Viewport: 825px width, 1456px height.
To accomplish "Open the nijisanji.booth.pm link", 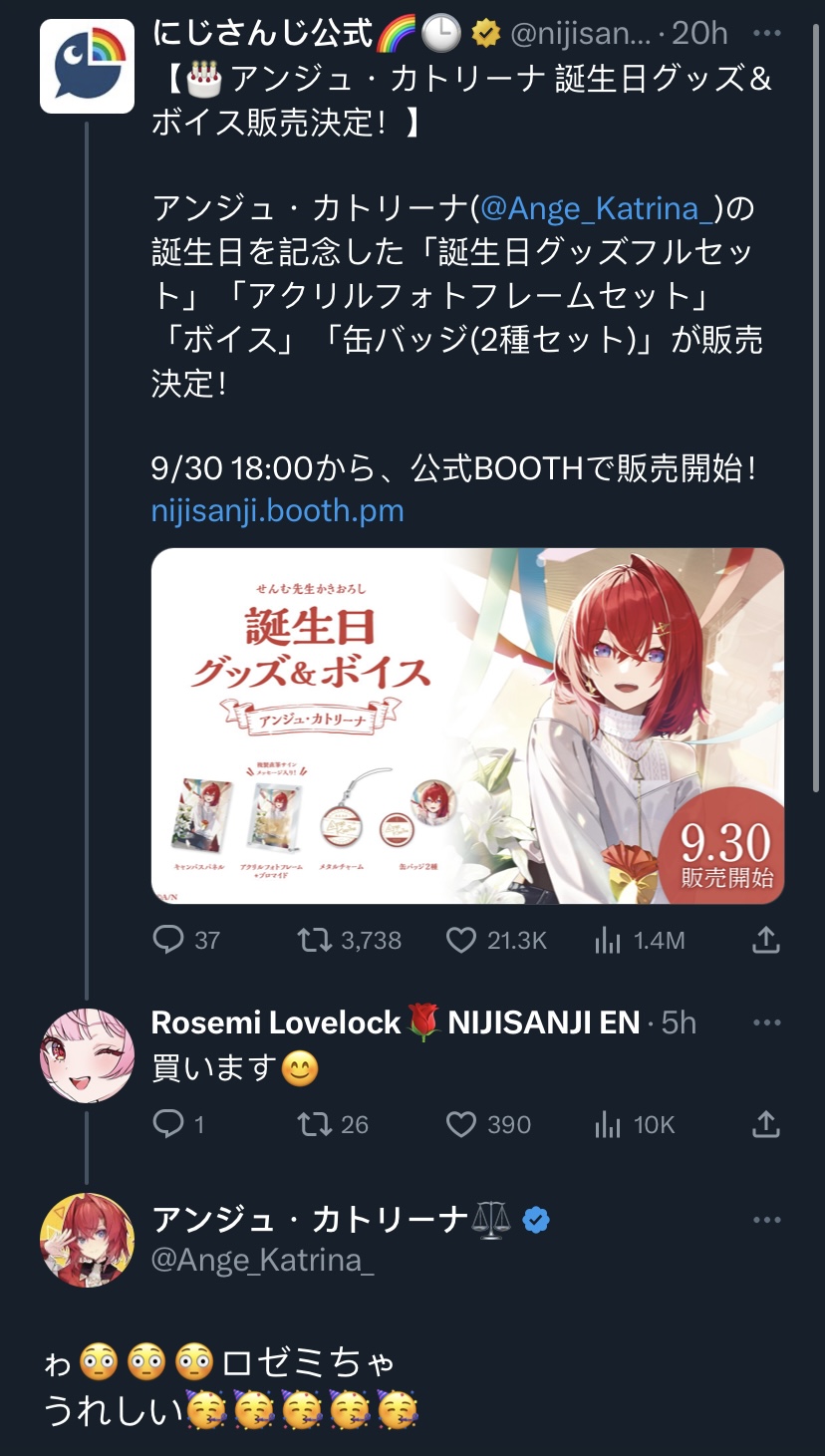I will (x=278, y=511).
